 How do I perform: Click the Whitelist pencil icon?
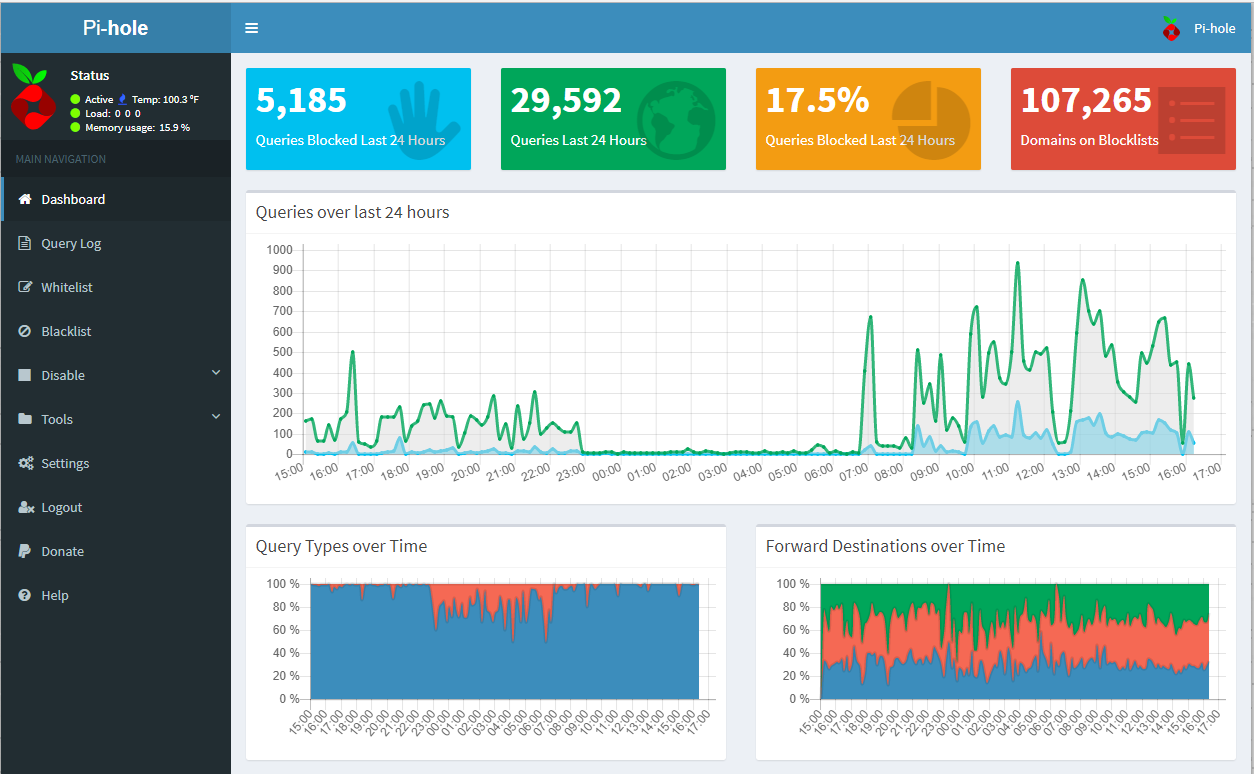[x=24, y=287]
